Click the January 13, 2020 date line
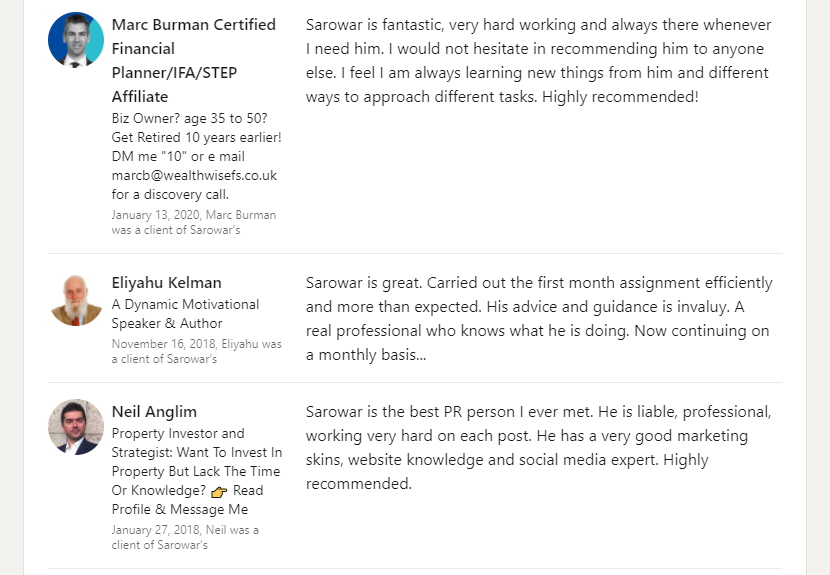The width and height of the screenshot is (830, 575). 193,215
